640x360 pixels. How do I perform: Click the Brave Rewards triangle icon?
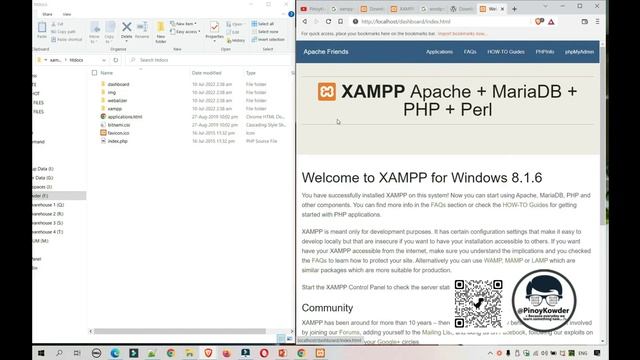tap(551, 22)
